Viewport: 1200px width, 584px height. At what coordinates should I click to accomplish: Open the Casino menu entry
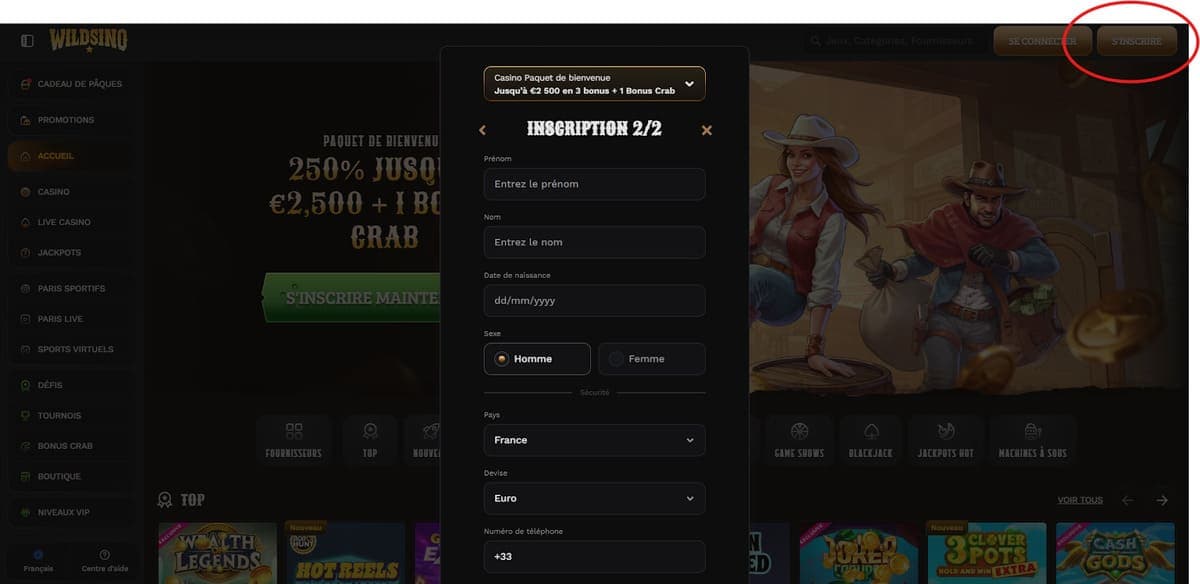tap(56, 191)
